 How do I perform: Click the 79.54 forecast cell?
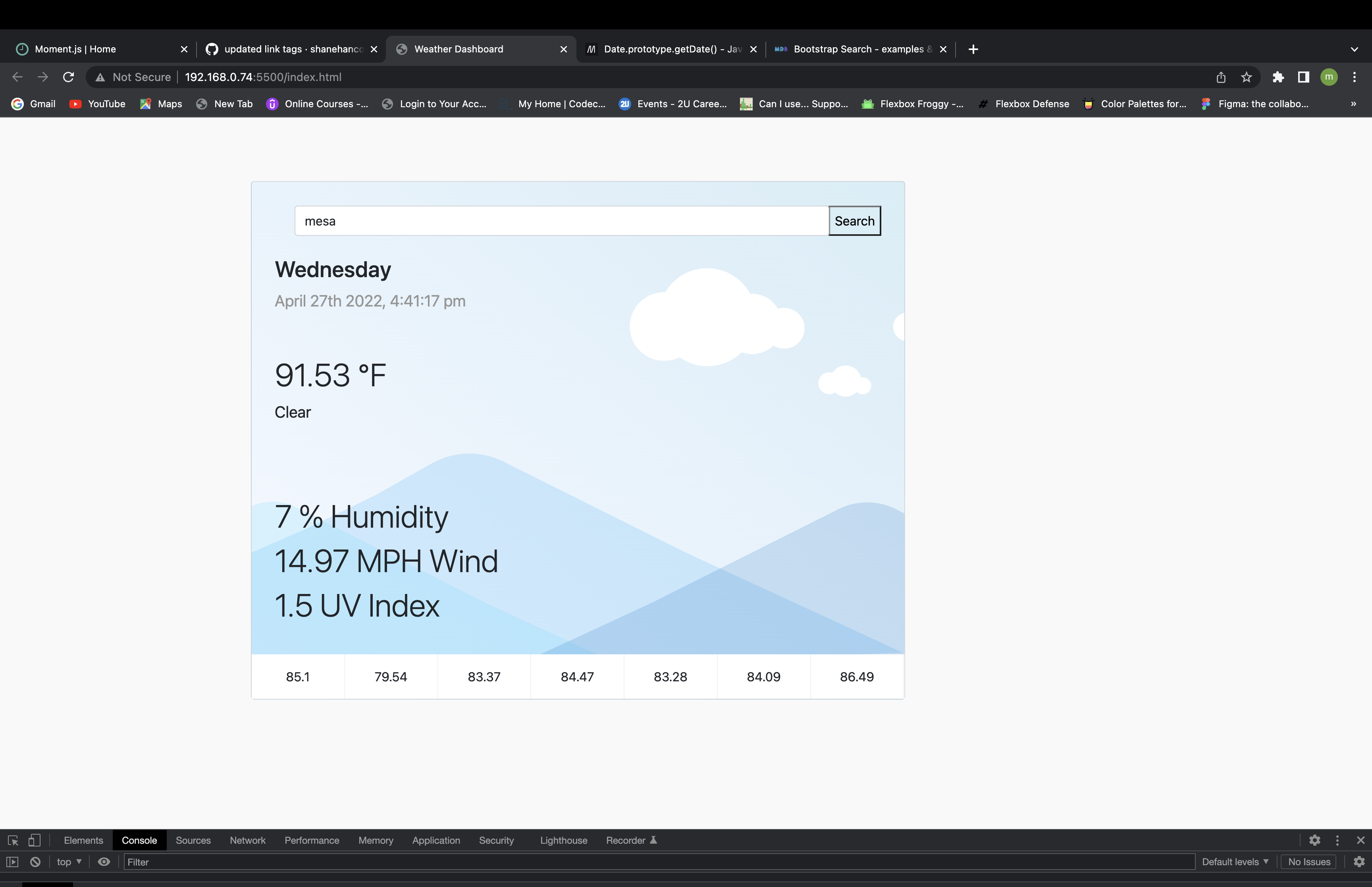[391, 677]
